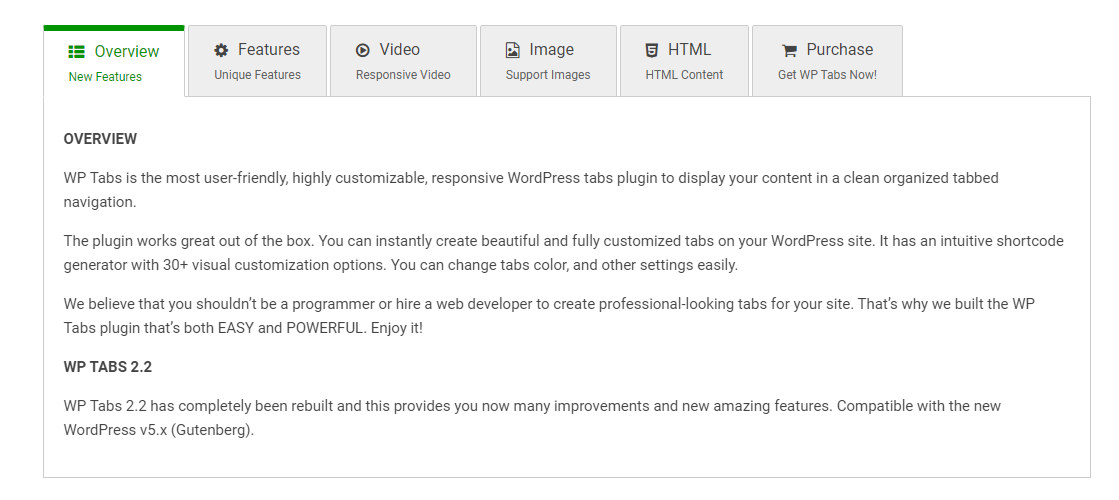Click the 'Responsive Video' subtitle
The height and width of the screenshot is (500, 1119).
403,74
